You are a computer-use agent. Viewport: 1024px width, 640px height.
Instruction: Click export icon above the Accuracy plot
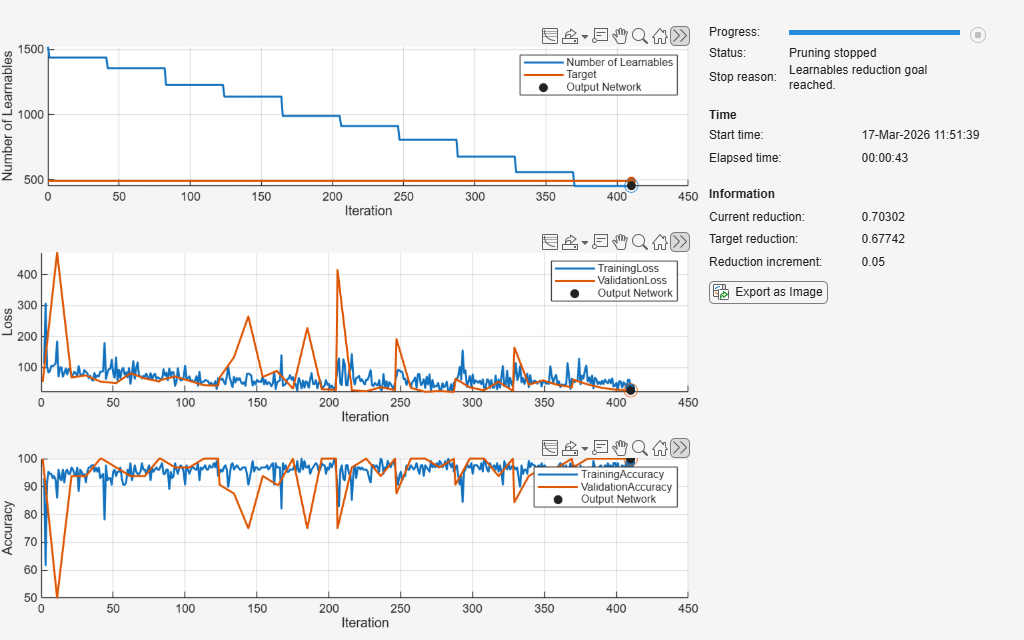point(570,448)
